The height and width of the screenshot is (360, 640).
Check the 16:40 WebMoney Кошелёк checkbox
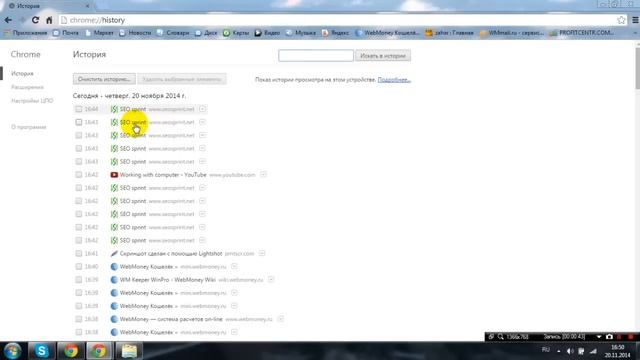(x=79, y=267)
